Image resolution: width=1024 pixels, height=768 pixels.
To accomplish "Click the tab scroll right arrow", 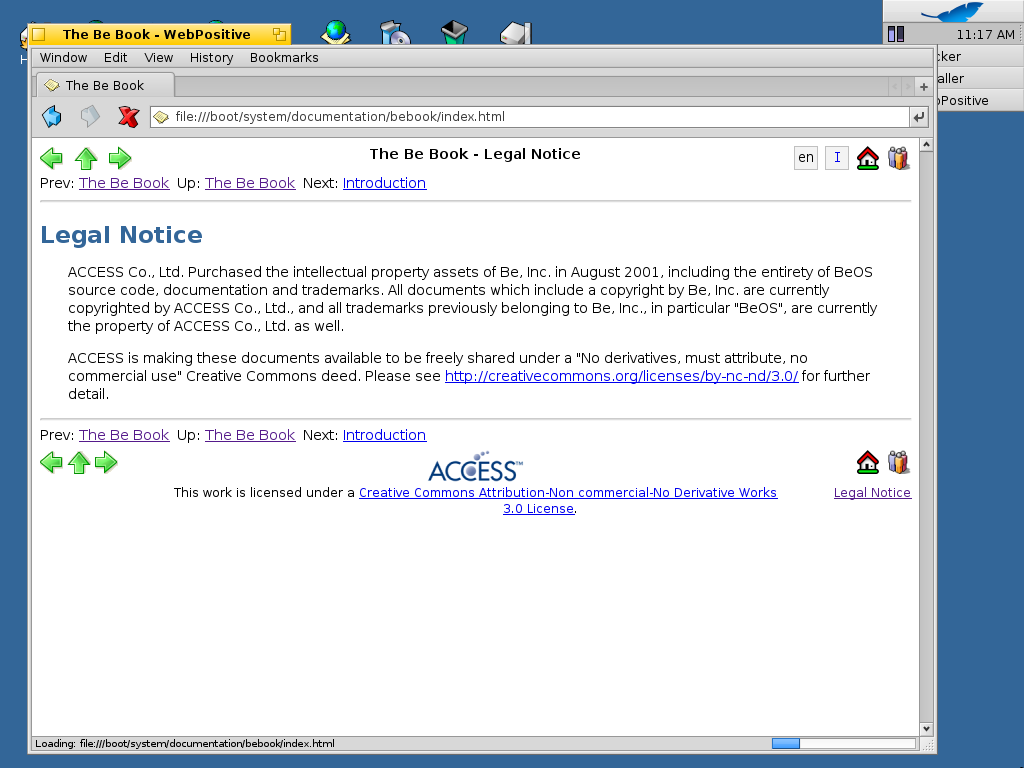I will (x=908, y=86).
